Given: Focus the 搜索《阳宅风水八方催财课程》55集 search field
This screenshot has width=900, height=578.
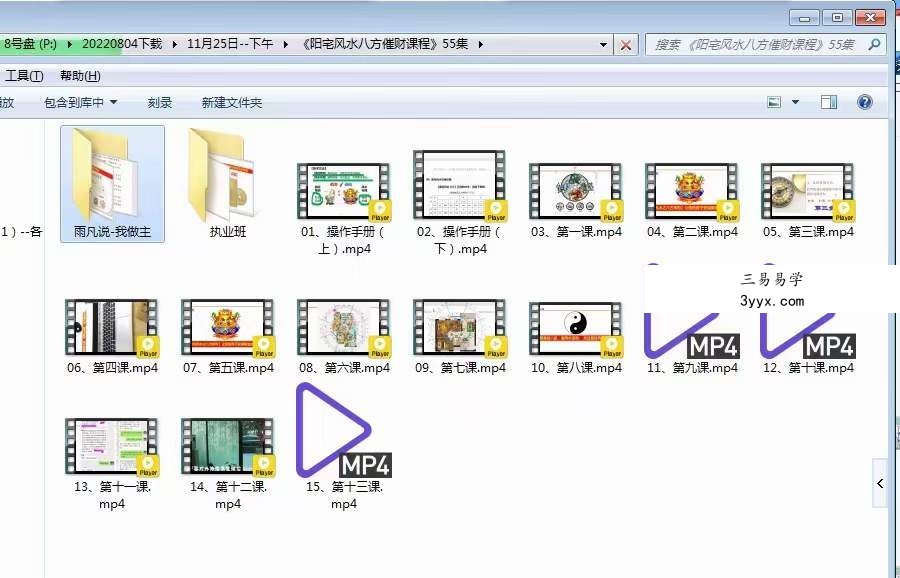Looking at the screenshot, I should (765, 44).
